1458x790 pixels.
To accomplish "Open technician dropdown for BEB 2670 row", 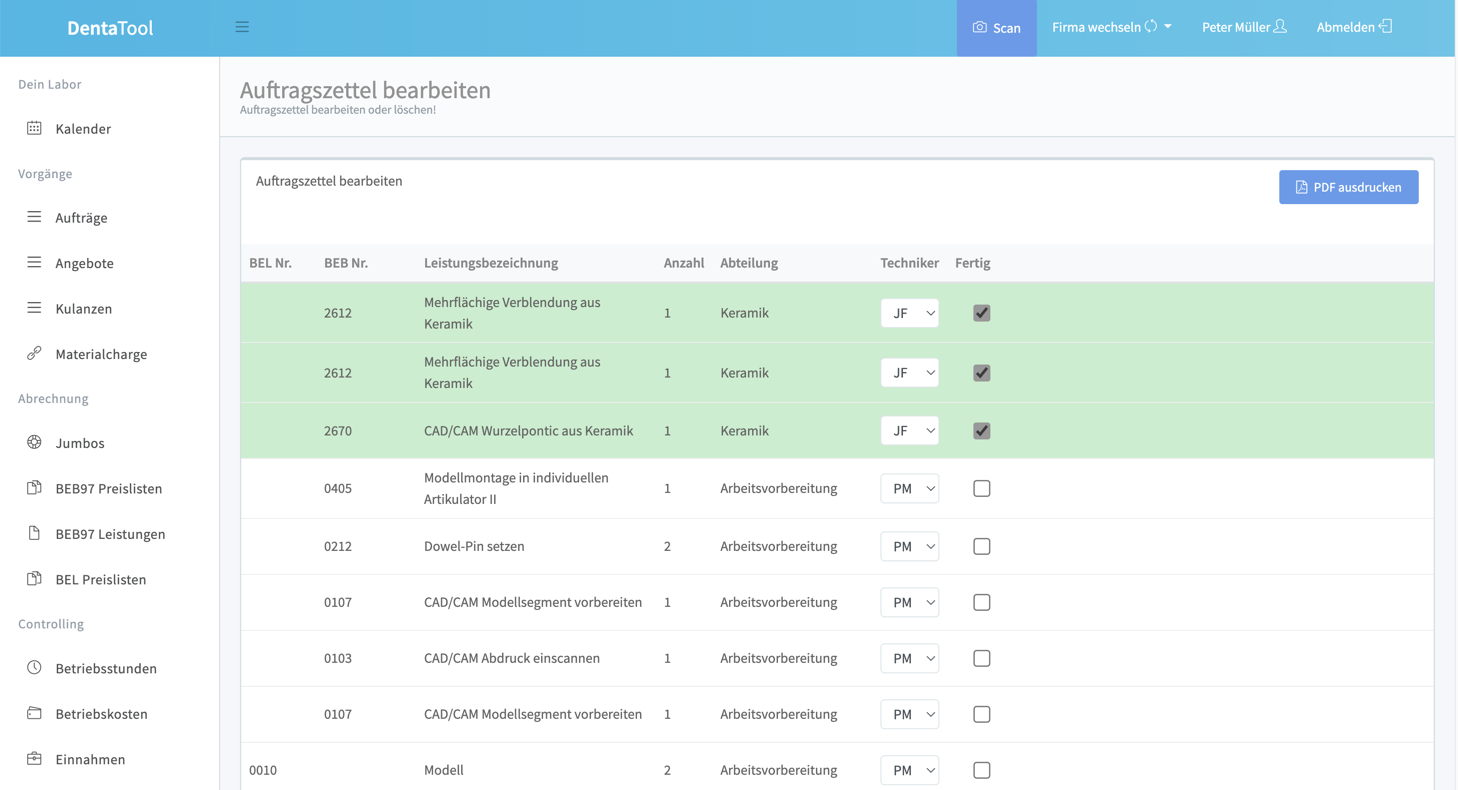I will [909, 431].
